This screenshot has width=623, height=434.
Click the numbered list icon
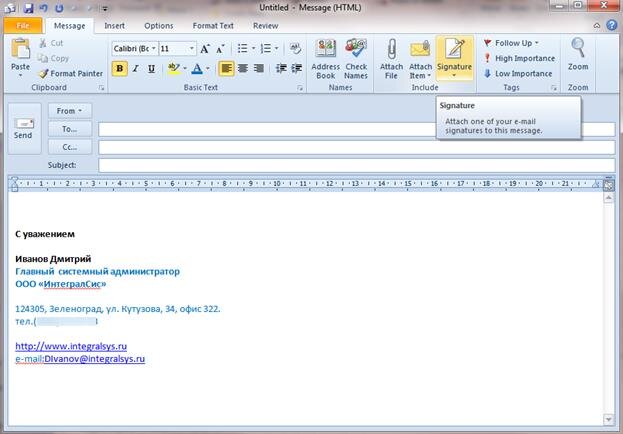(265, 48)
